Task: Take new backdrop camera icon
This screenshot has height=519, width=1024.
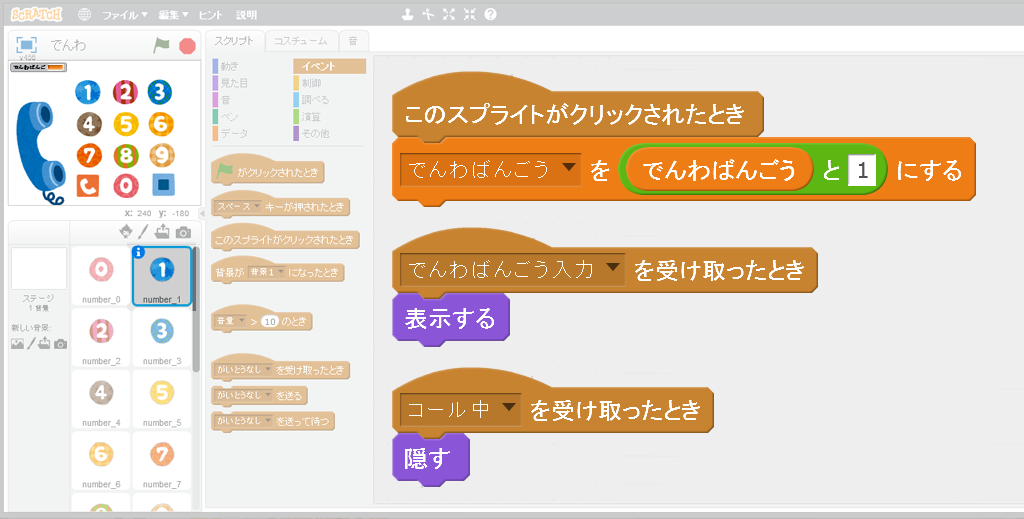Action: pos(60,344)
